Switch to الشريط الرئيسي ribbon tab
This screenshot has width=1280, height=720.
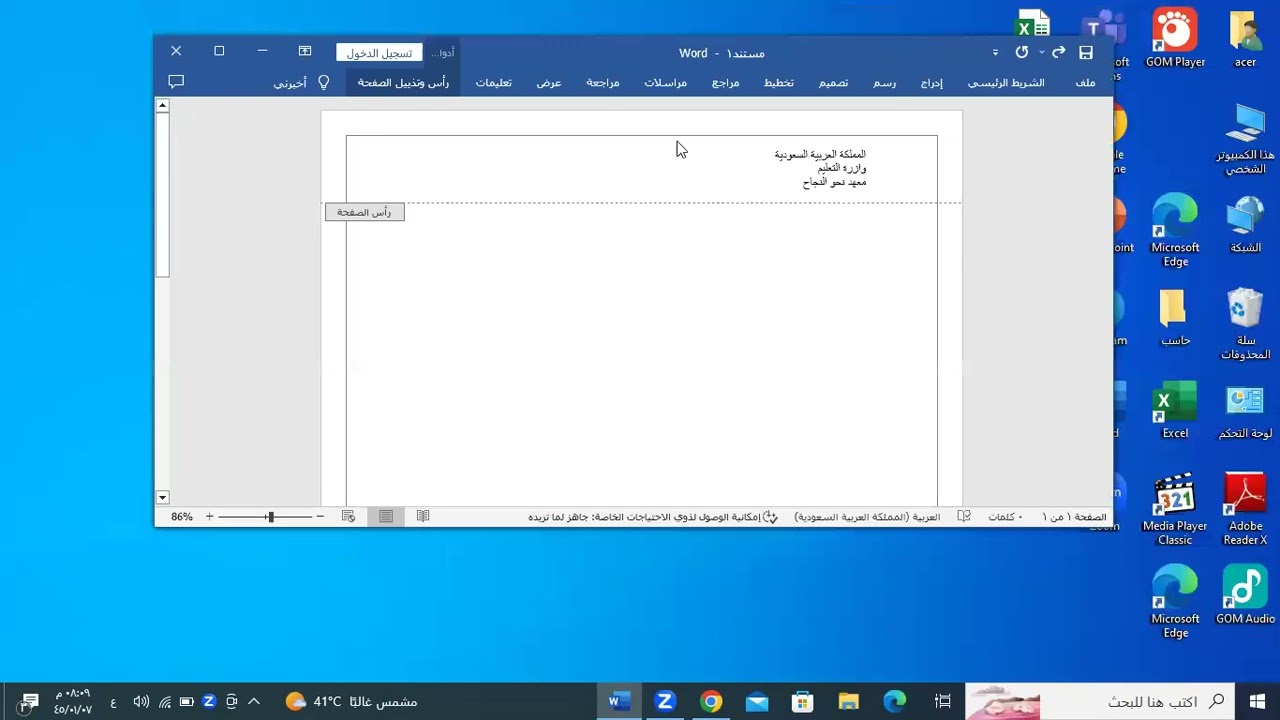1006,82
